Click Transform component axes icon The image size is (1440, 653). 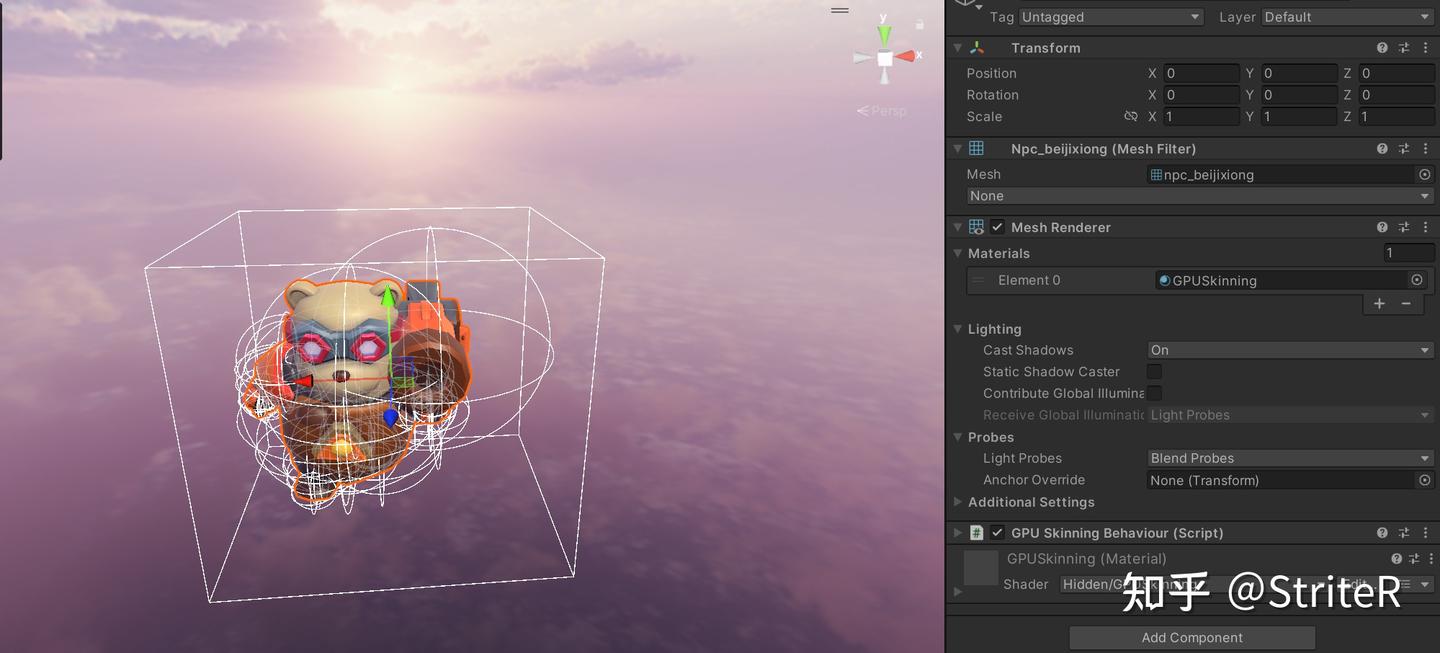976,48
